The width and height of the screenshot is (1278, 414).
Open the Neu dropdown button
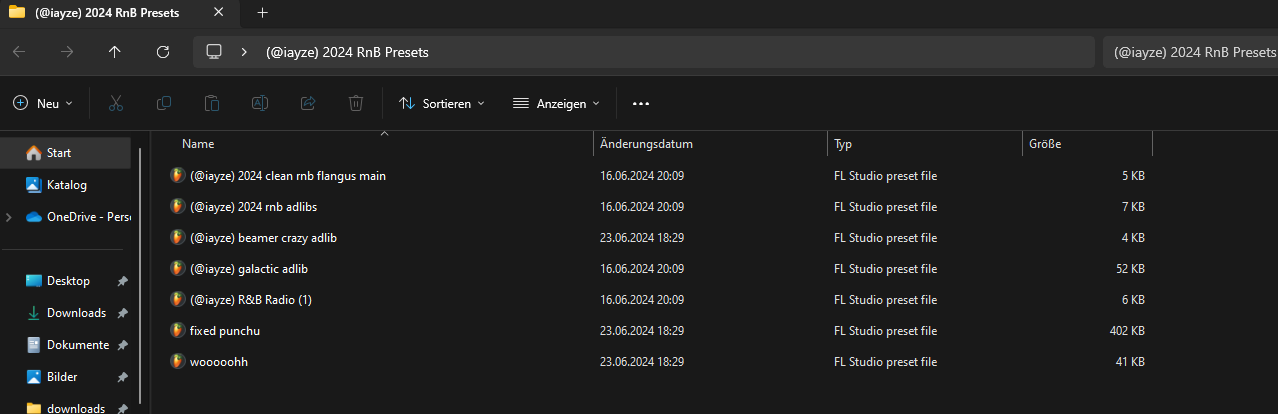43,103
